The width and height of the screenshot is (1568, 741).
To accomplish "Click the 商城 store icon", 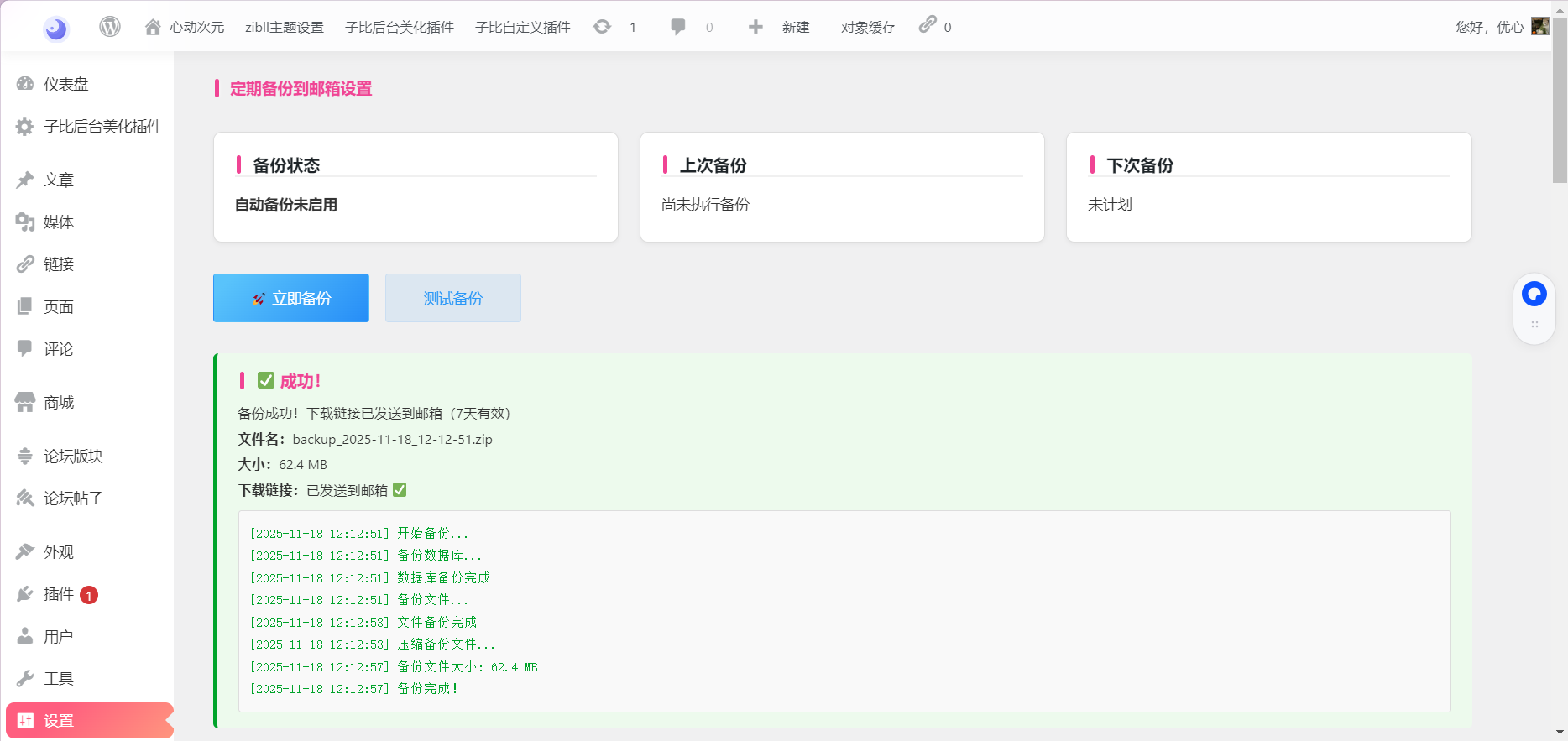I will [25, 402].
